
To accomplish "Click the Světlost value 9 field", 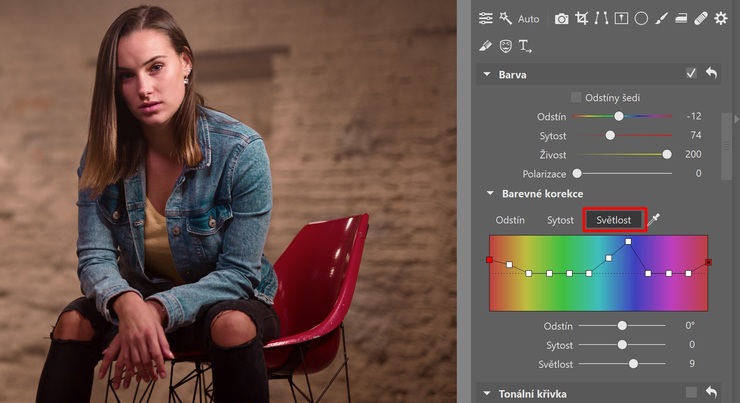I will (x=692, y=364).
